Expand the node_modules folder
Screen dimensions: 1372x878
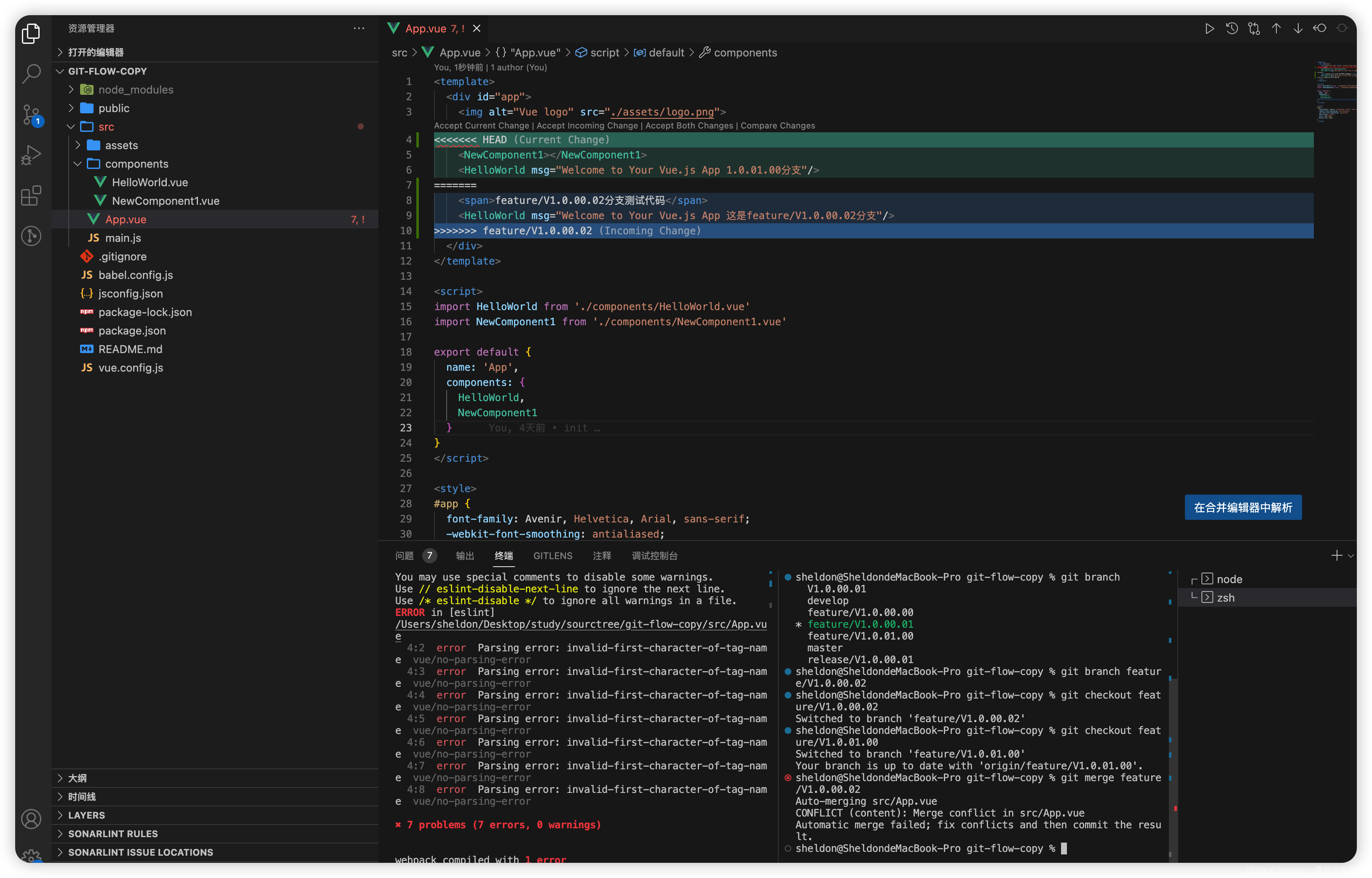tap(215, 89)
